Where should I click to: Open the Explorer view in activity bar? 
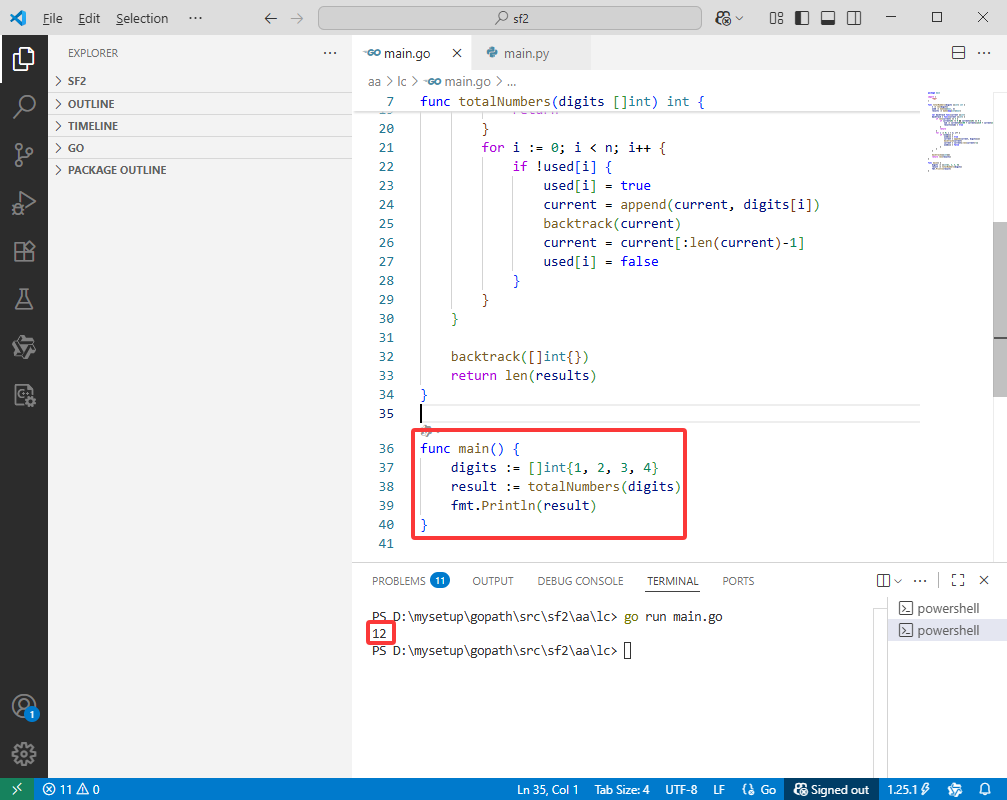24,59
